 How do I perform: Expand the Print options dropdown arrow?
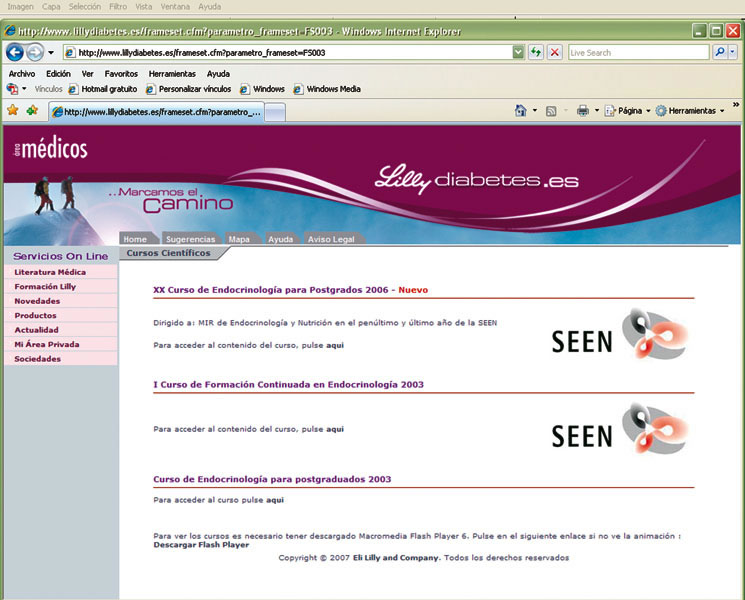[597, 111]
